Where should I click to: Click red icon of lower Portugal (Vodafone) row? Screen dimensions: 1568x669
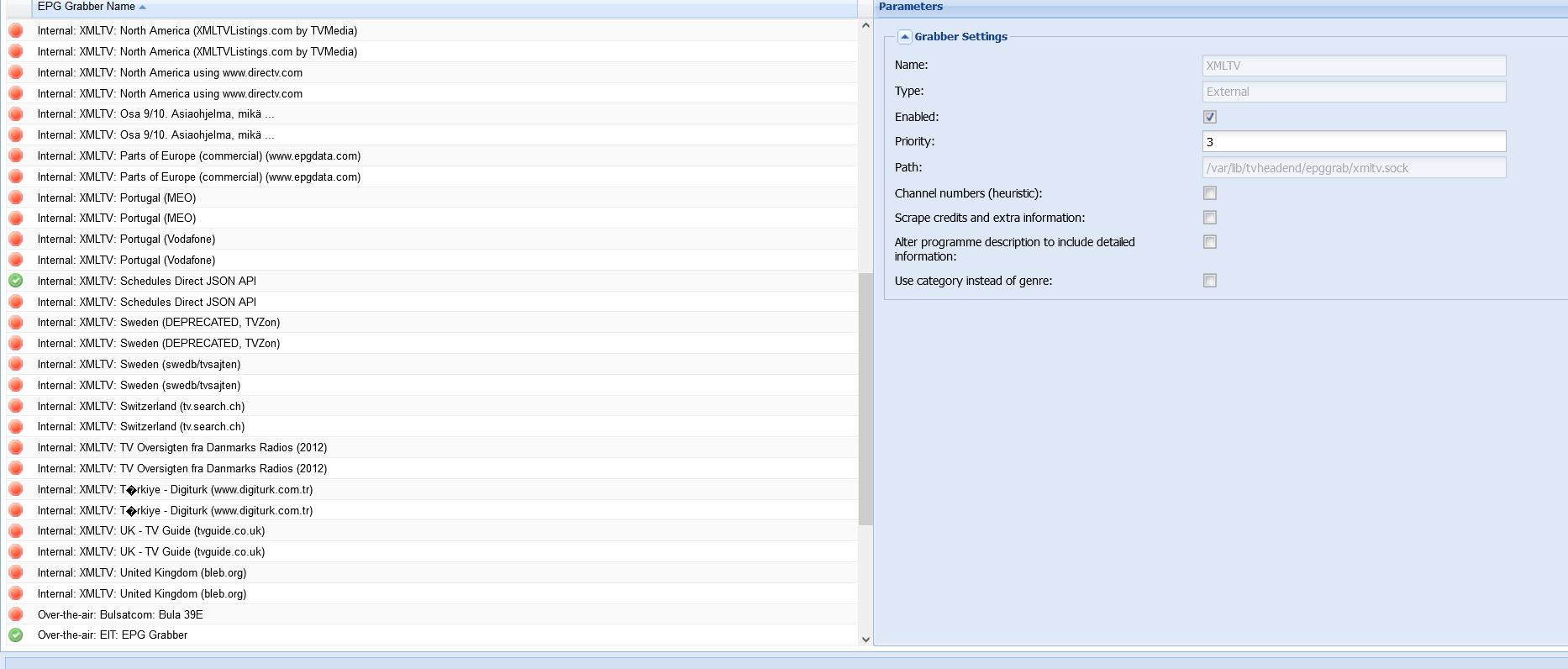[x=16, y=260]
